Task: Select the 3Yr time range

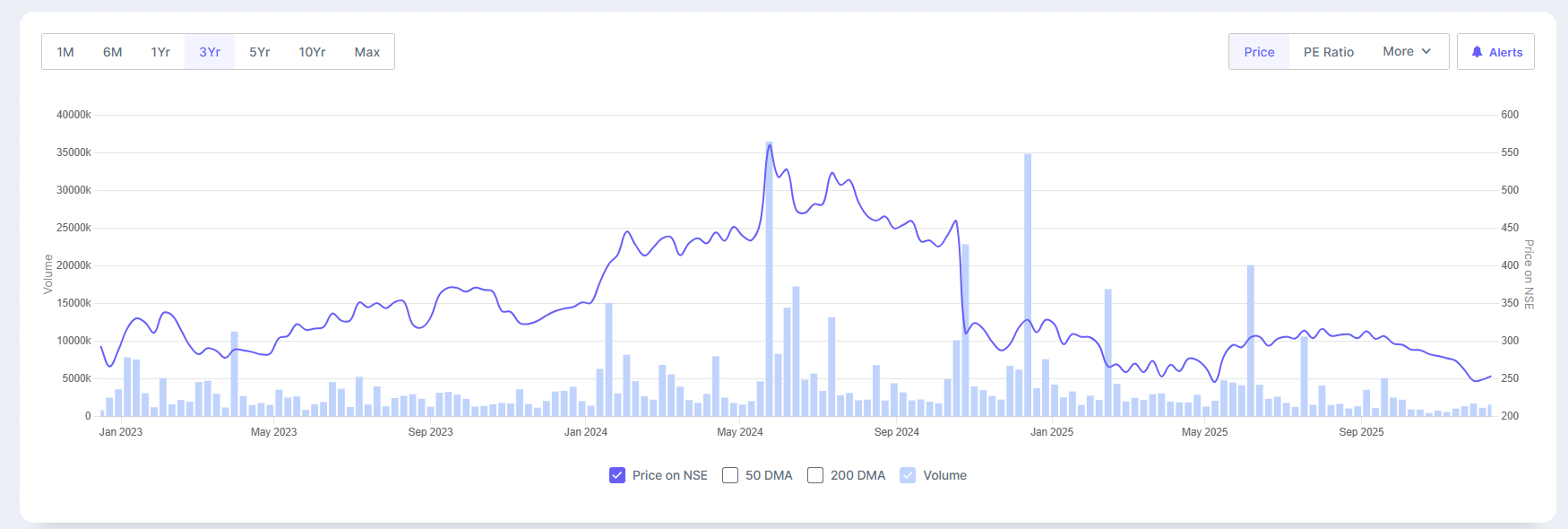Action: click(210, 52)
